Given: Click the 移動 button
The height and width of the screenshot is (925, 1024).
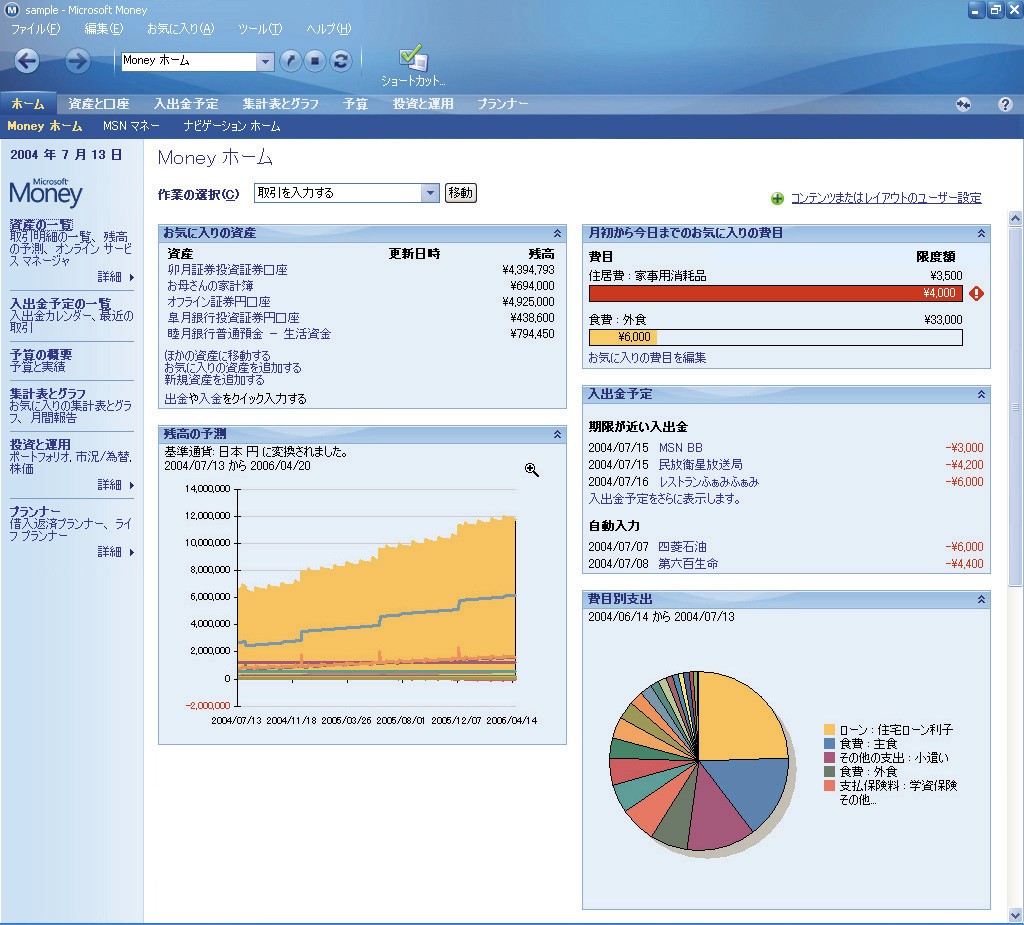Looking at the screenshot, I should [x=460, y=193].
